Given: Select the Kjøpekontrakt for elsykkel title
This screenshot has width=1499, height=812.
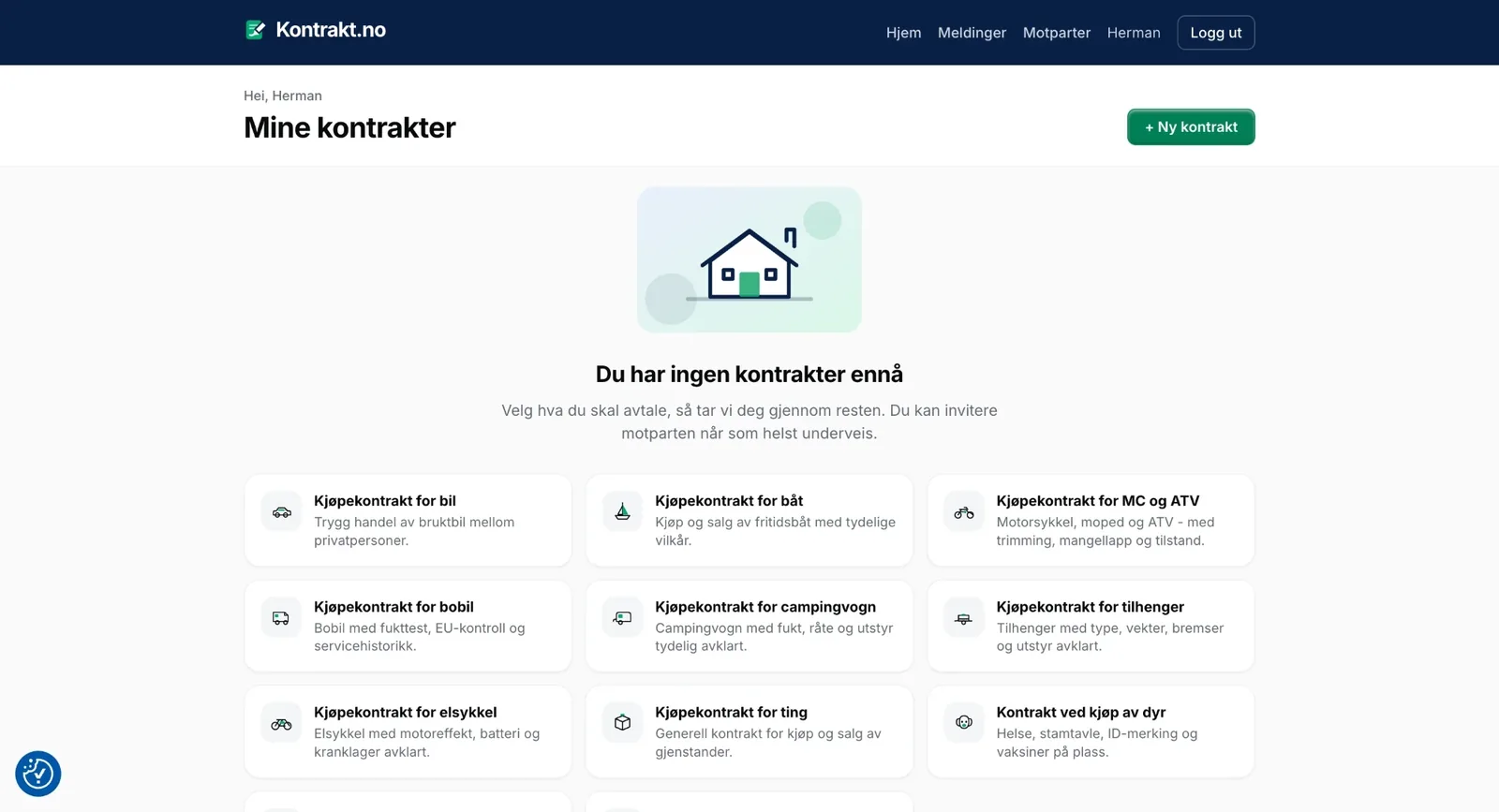Looking at the screenshot, I should point(406,713).
